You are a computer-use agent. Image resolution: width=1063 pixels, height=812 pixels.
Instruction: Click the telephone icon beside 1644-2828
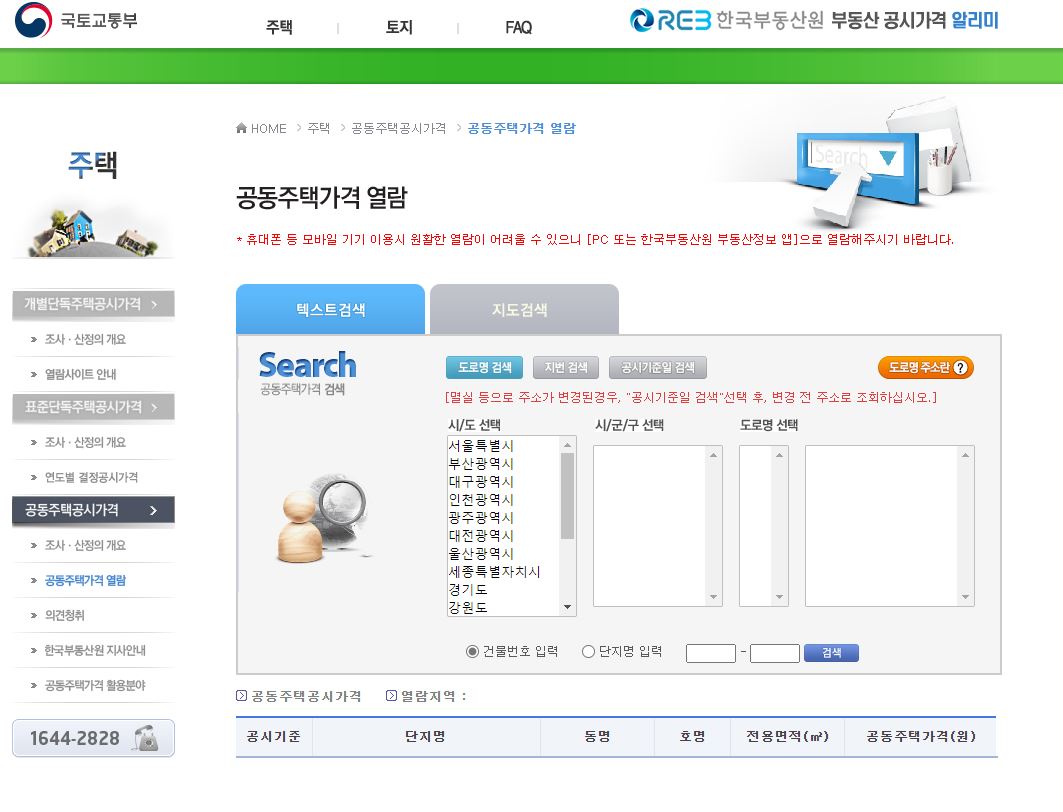146,737
